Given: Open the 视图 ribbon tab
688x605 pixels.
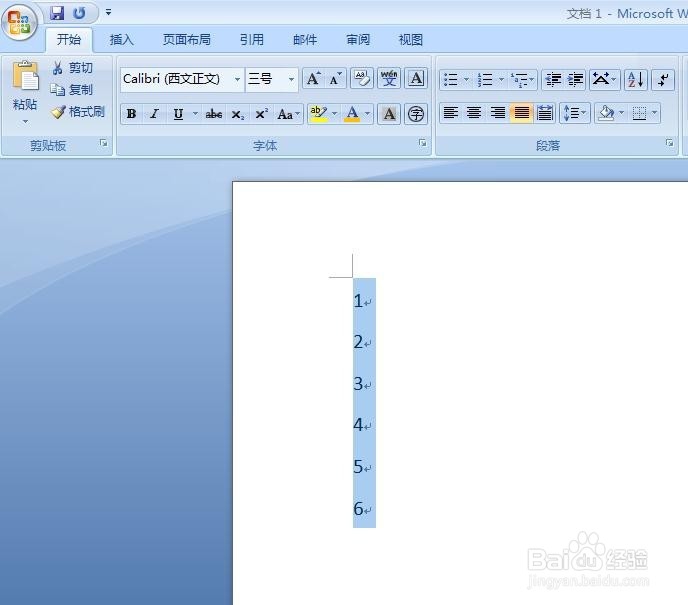Looking at the screenshot, I should tap(411, 40).
